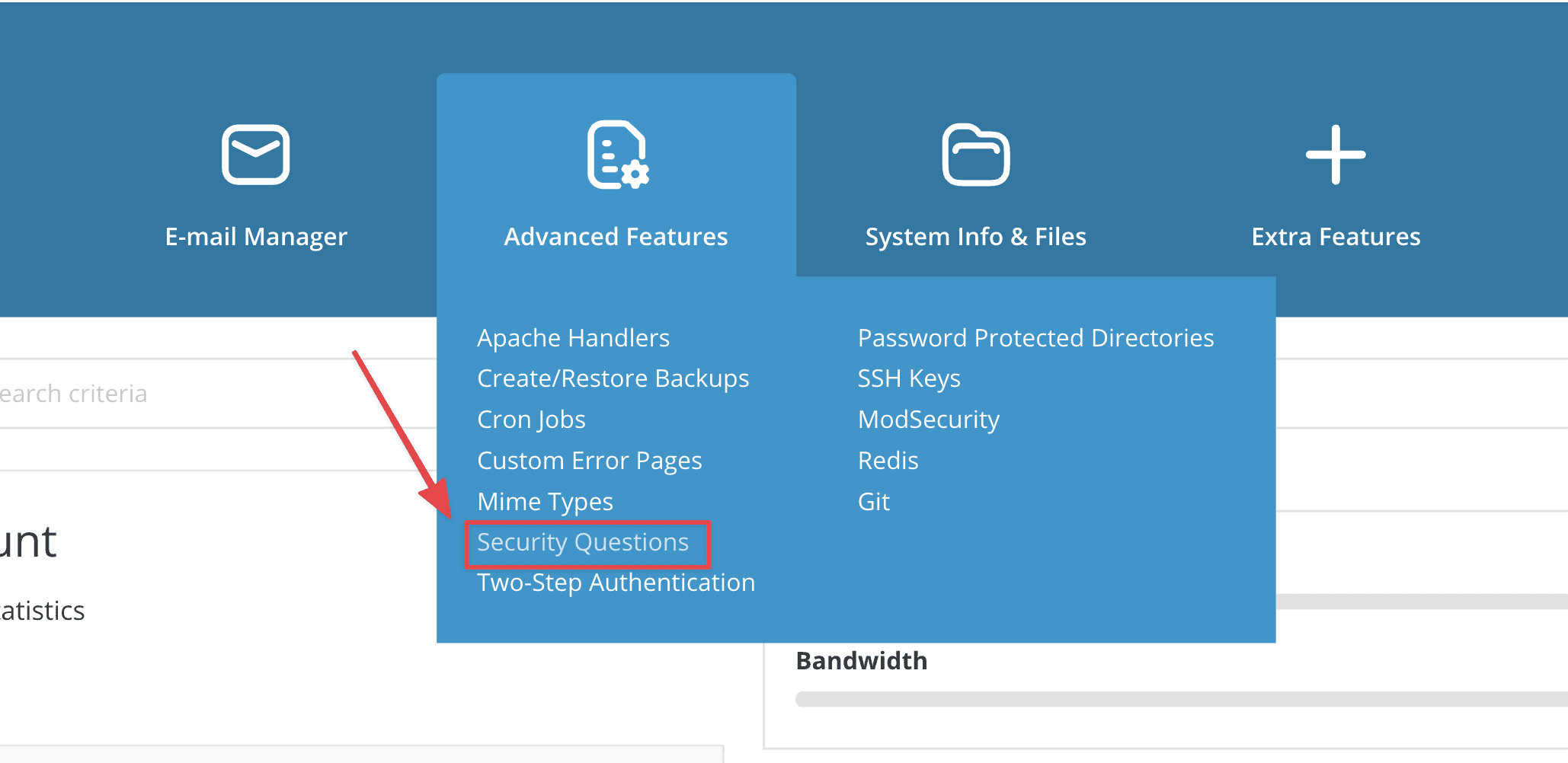Manage SSH Keys
The width and height of the screenshot is (1568, 763).
[x=909, y=378]
